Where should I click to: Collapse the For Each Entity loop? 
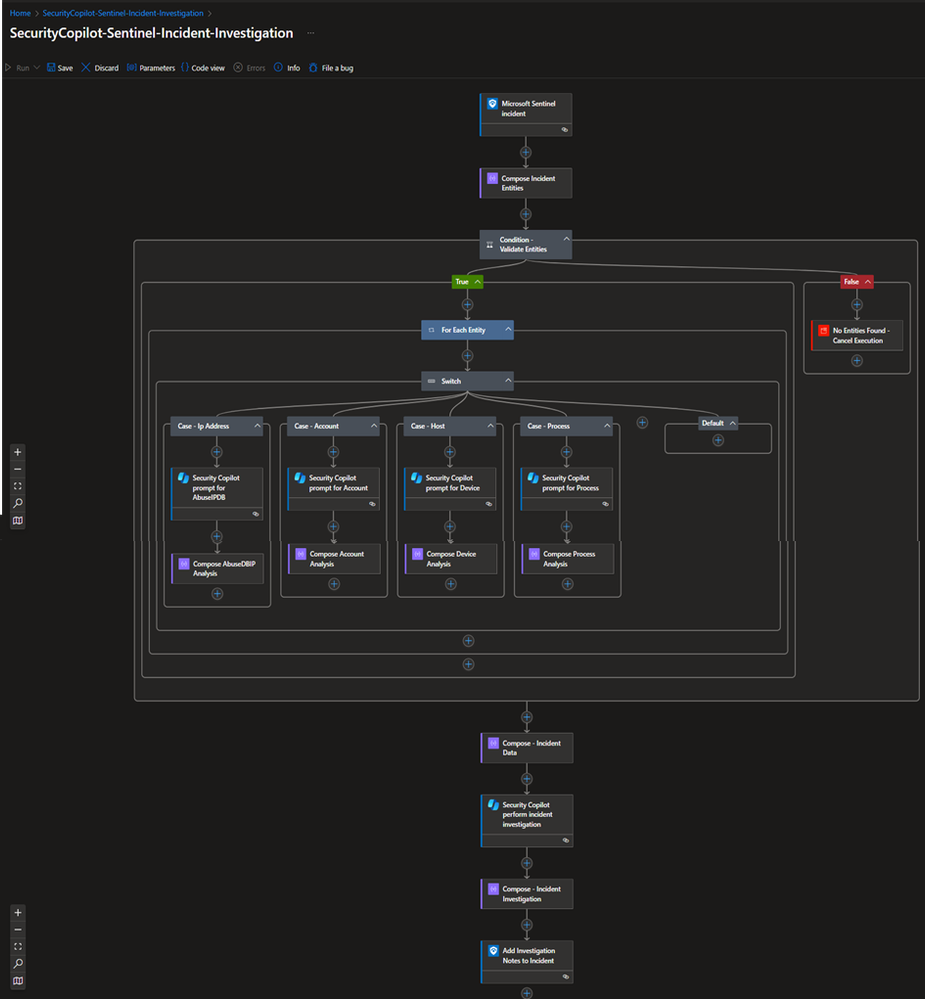pyautogui.click(x=508, y=329)
